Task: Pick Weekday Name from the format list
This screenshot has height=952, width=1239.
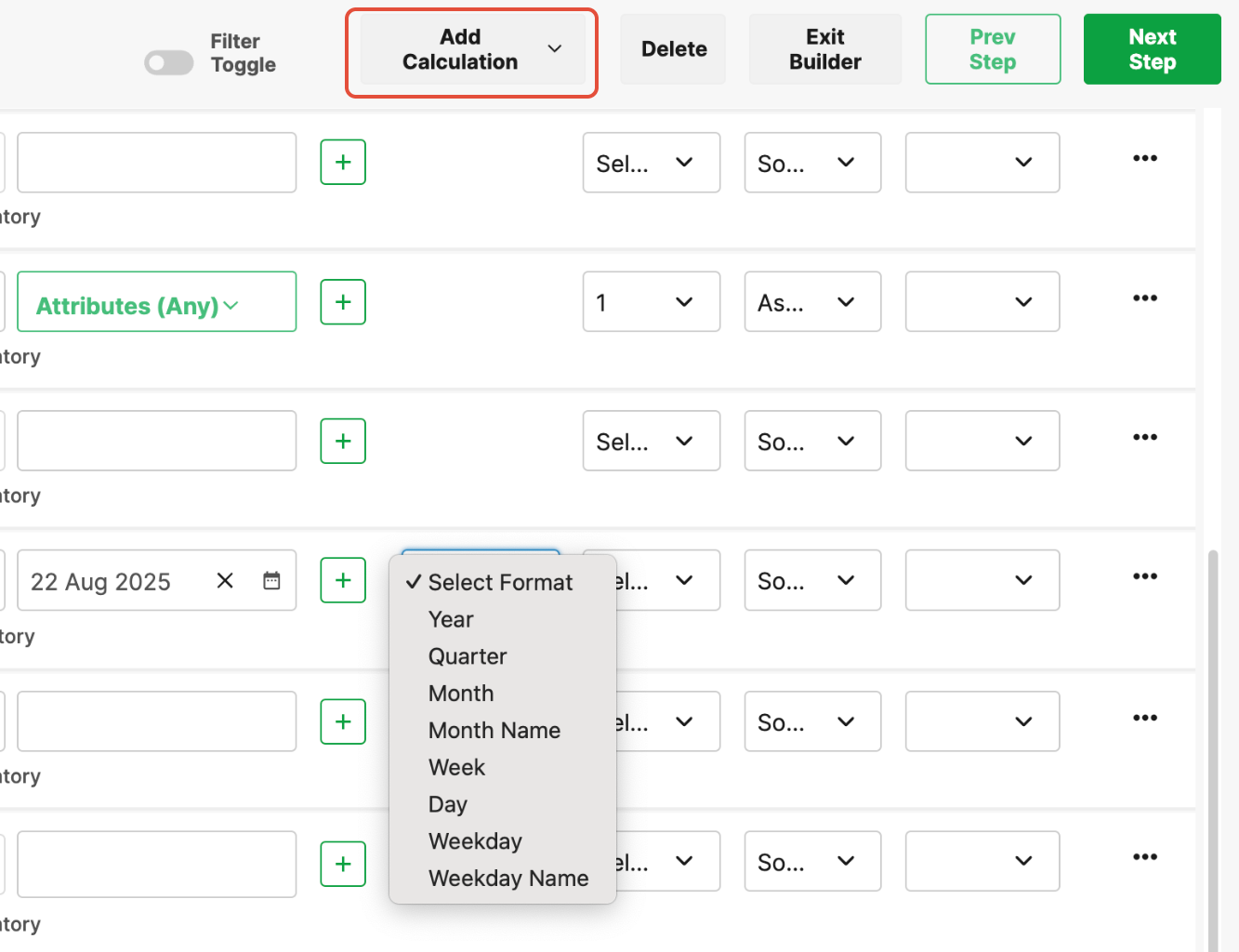Action: [x=507, y=879]
